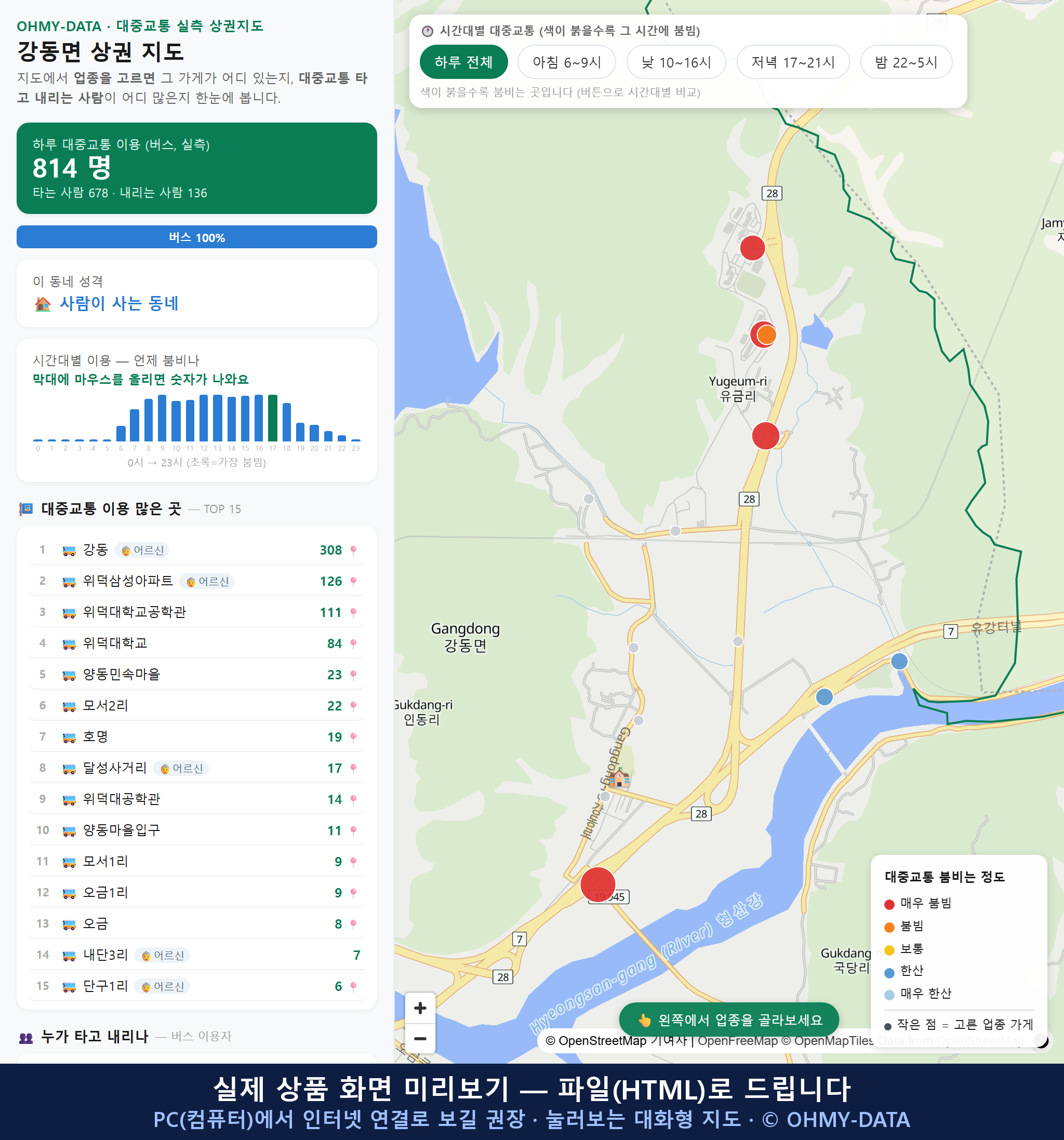Click the pin icon for 강동 row
1064x1140 pixels.
[x=353, y=551]
